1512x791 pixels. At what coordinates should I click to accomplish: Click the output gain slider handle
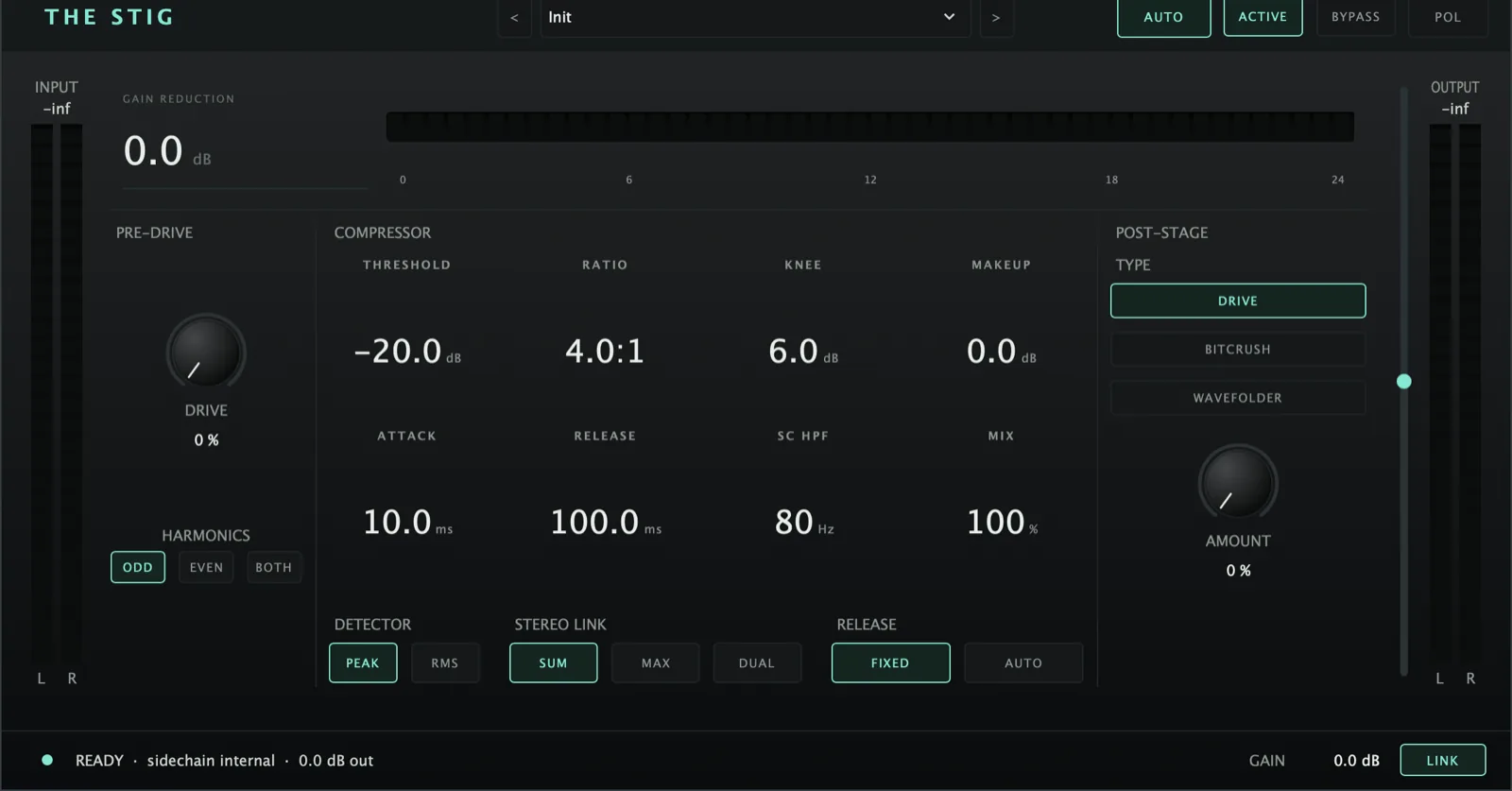click(1404, 381)
